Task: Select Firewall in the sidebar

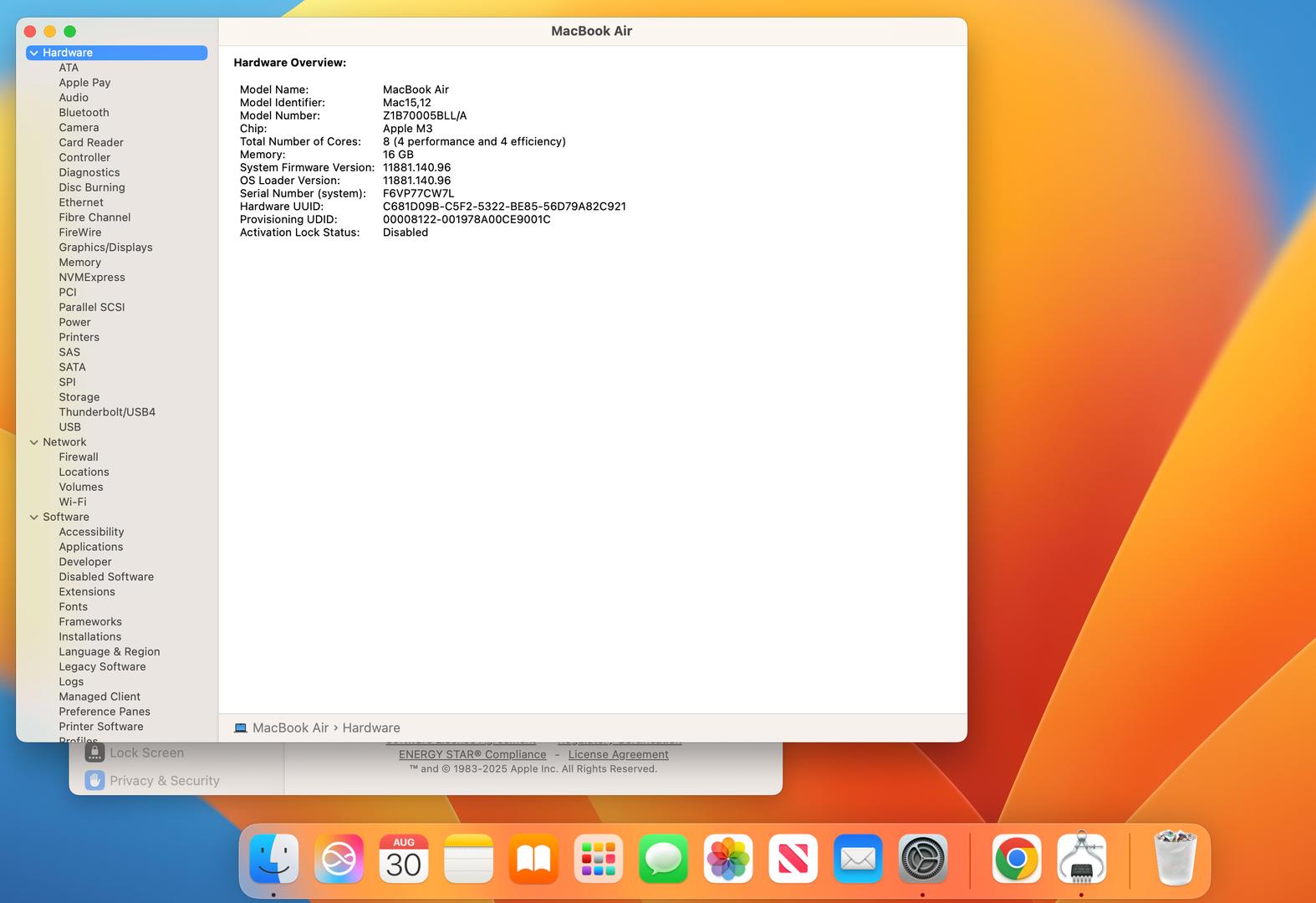Action: click(x=79, y=457)
